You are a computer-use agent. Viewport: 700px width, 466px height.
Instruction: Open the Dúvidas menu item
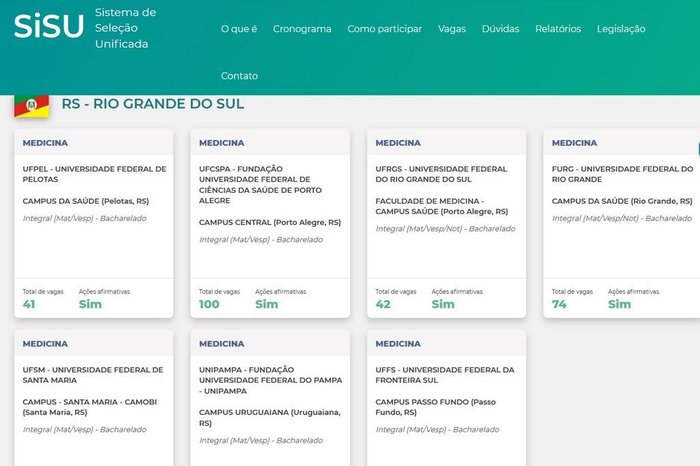[500, 29]
